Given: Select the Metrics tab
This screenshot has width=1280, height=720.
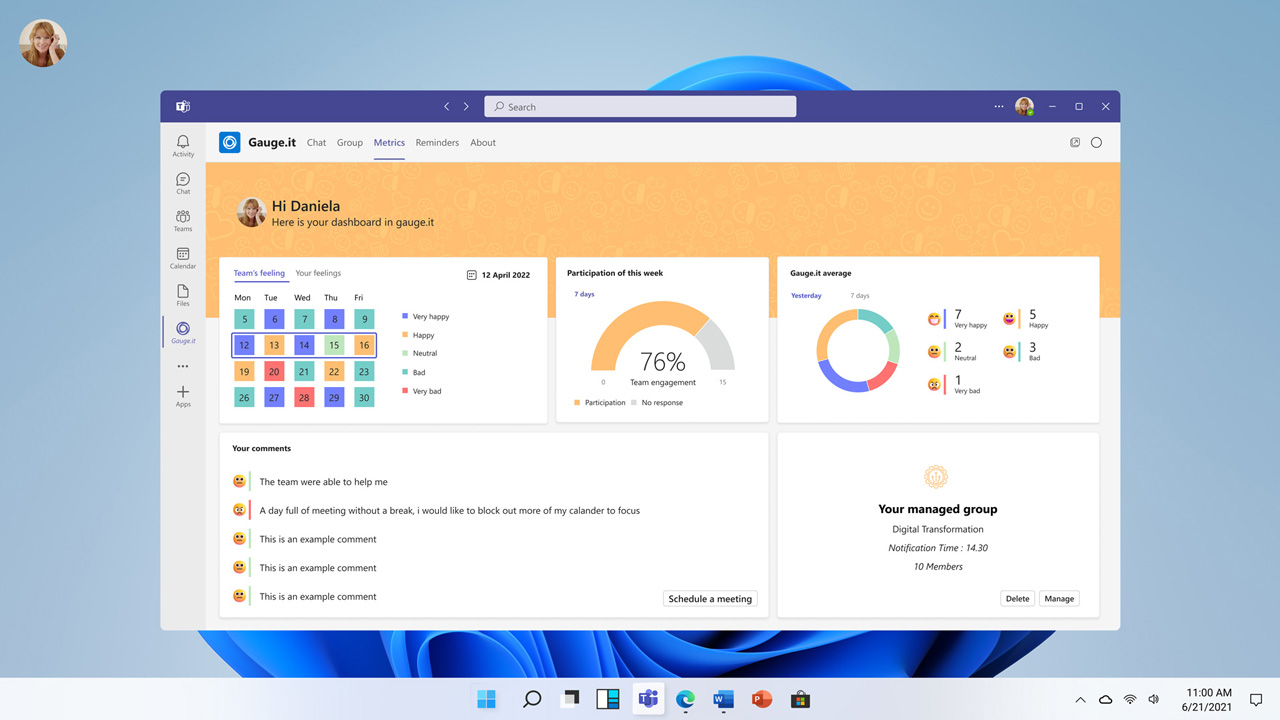Looking at the screenshot, I should (389, 143).
